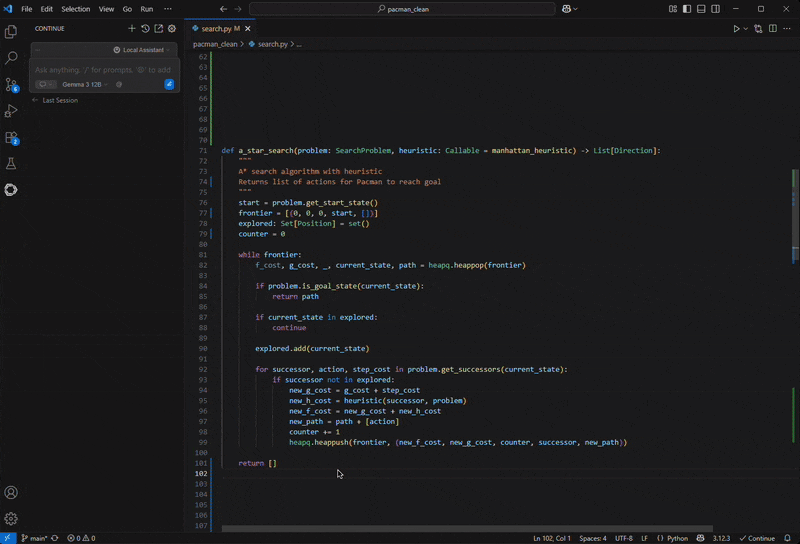Toggle the primary side bar visibility

pyautogui.click(x=687, y=9)
